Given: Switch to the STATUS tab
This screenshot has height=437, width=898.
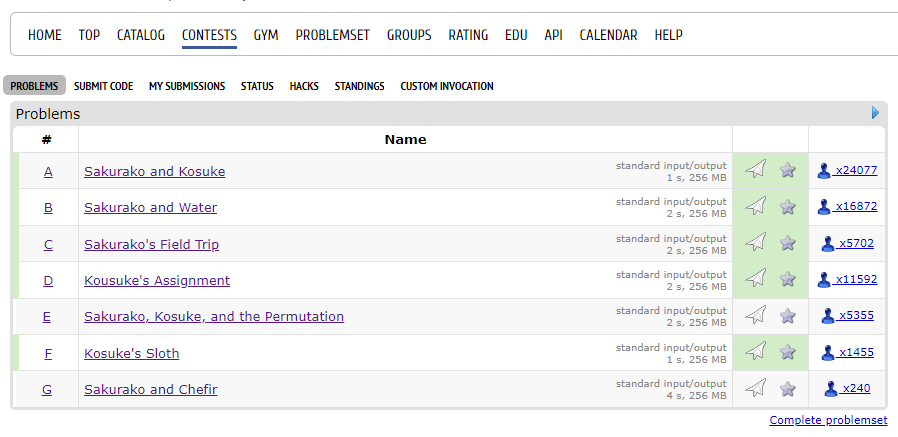Looking at the screenshot, I should pyautogui.click(x=257, y=86).
